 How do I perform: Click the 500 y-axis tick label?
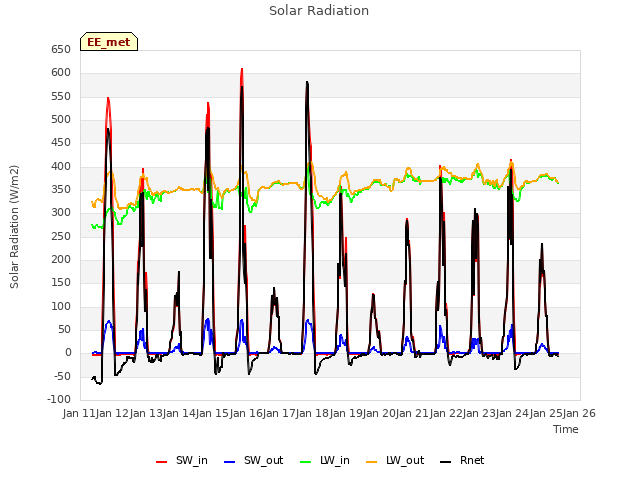[61, 120]
